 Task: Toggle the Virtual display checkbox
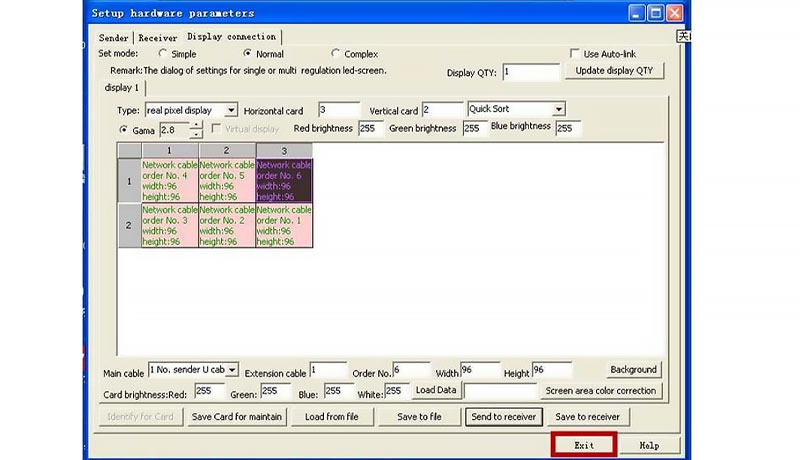tap(216, 129)
